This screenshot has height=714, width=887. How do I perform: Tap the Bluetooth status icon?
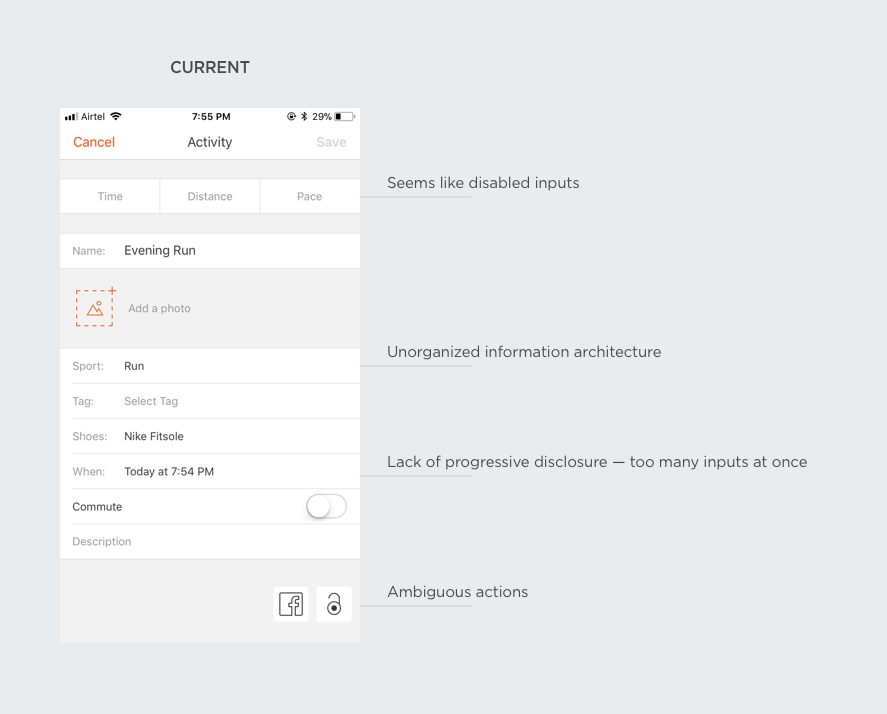tap(304, 117)
